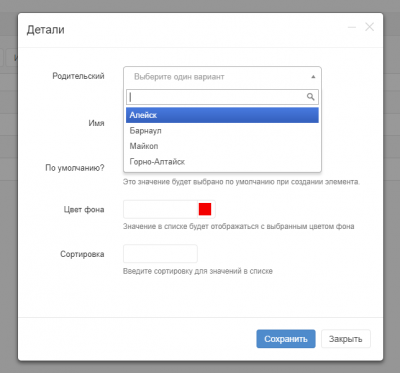This screenshot has width=400, height=373.
Task: Click hint text about 'выбранным цветом фона'
Action: point(239,226)
